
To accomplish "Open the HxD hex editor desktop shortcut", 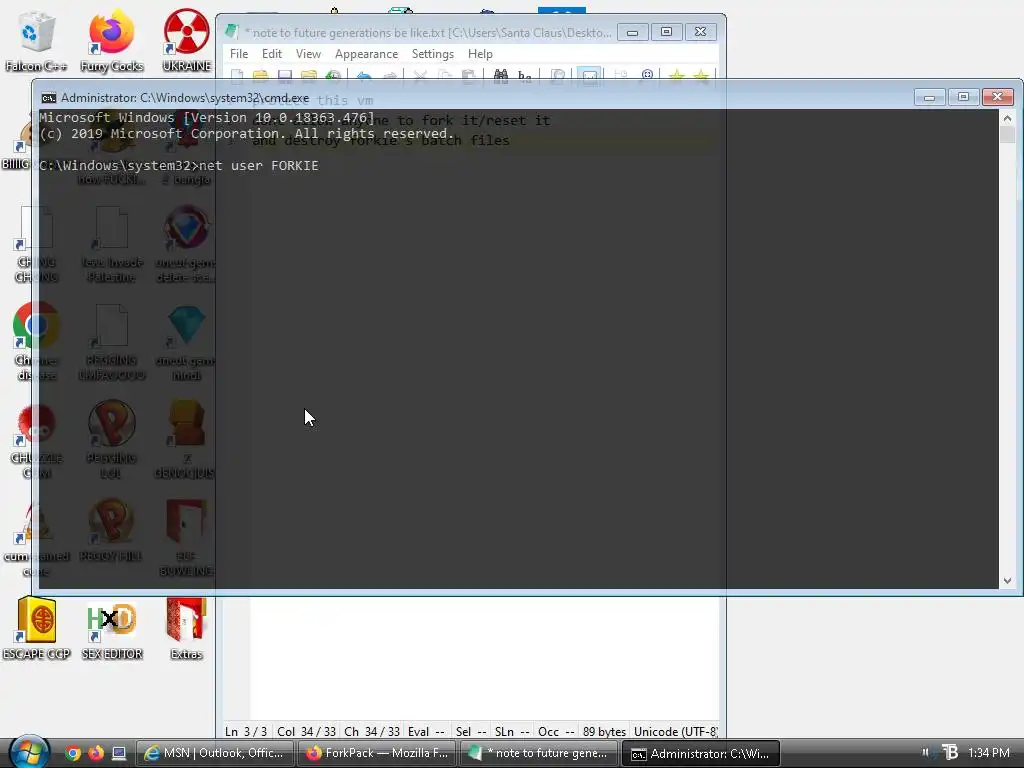I will coord(112,628).
